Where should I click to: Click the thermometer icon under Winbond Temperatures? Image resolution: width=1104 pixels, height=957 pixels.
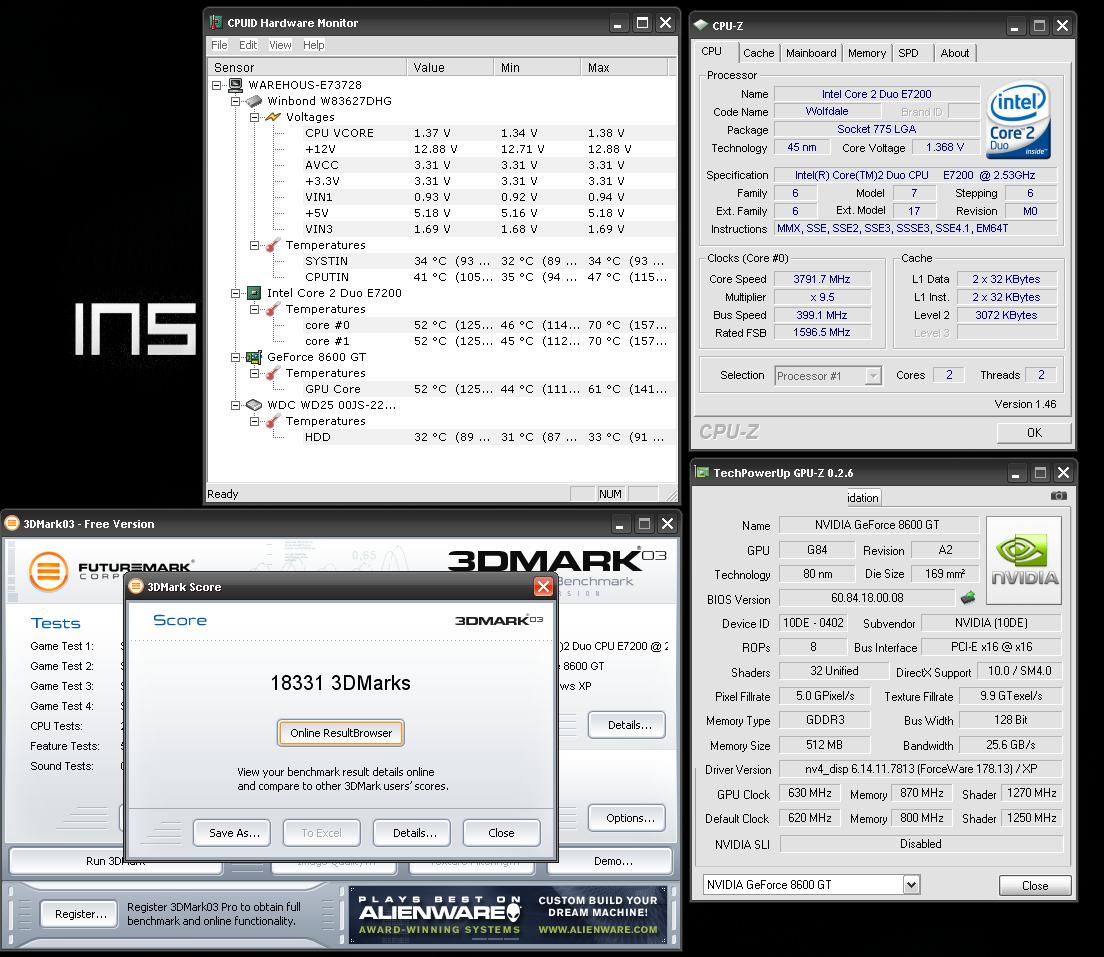click(272, 245)
